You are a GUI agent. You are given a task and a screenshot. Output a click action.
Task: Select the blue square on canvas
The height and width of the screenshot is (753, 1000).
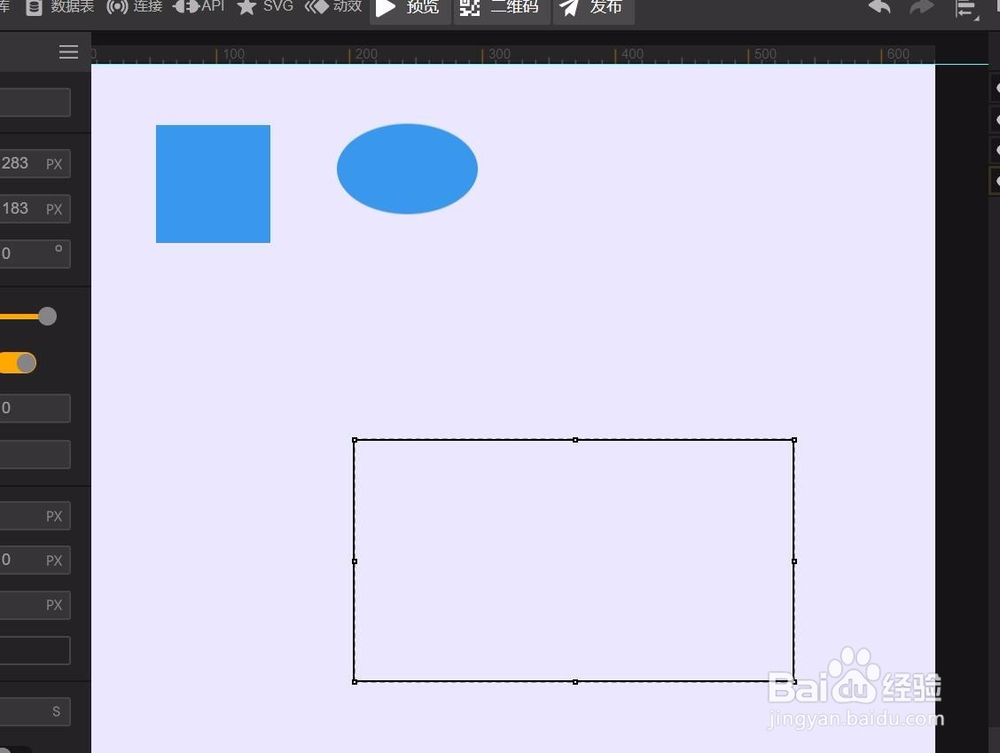point(213,184)
